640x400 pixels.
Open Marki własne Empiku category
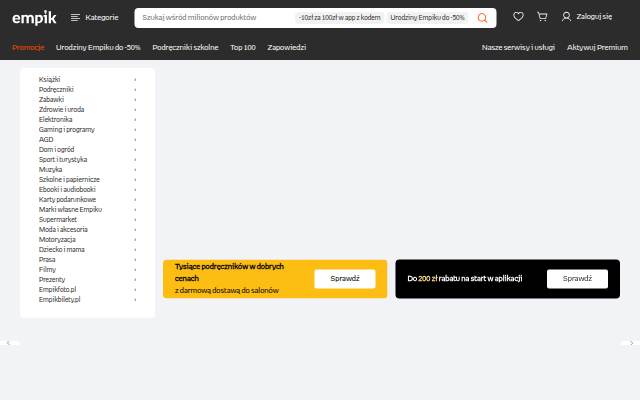click(70, 209)
